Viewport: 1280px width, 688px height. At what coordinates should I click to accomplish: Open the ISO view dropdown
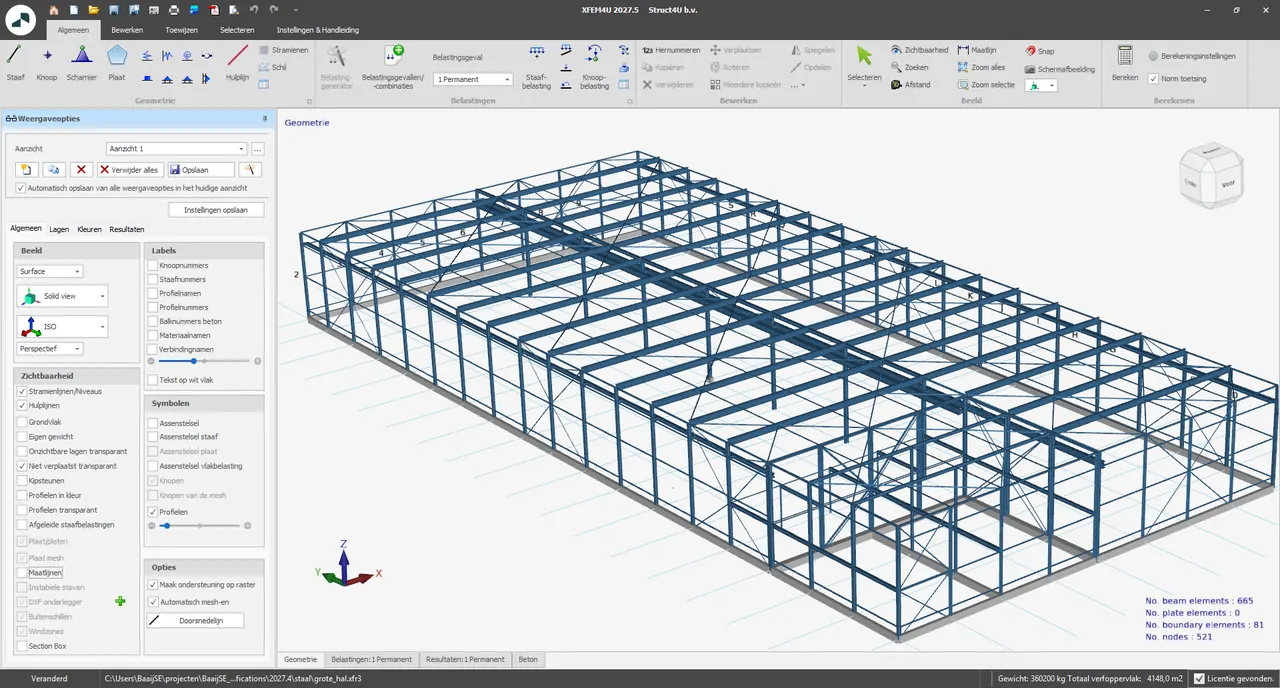62,326
